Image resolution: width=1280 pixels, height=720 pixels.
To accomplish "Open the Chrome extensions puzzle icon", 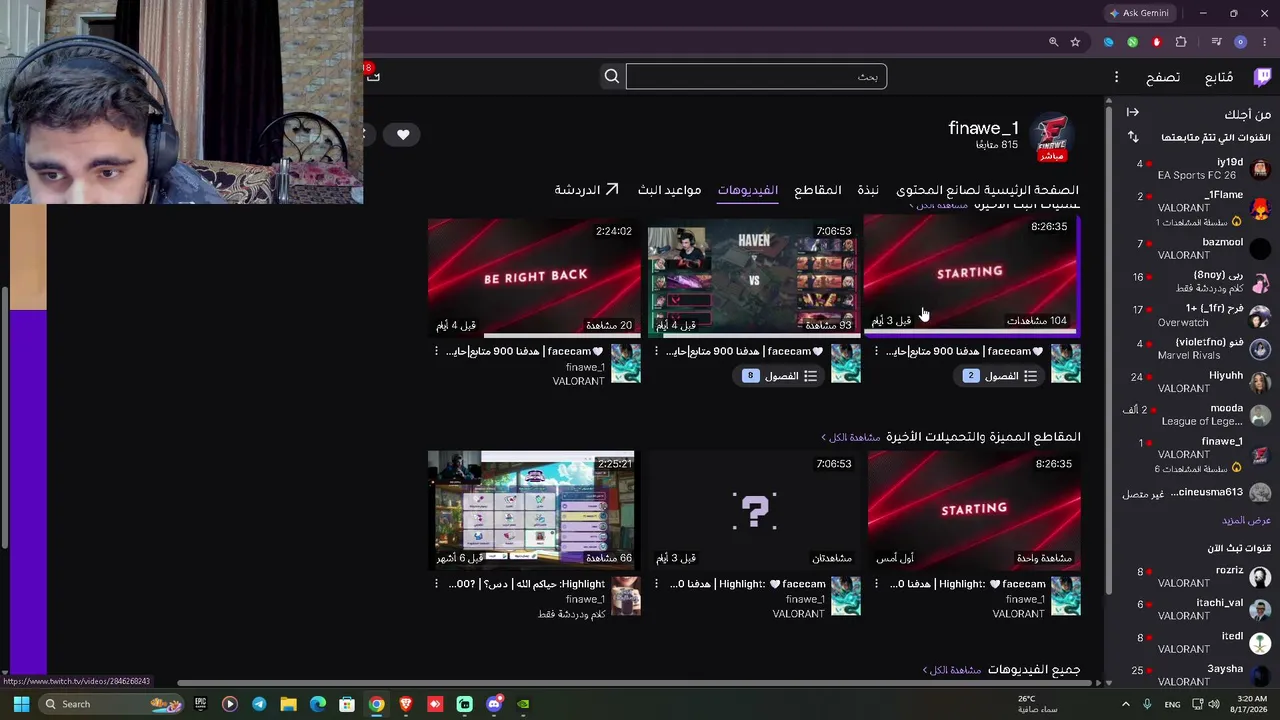I will click(x=1181, y=42).
